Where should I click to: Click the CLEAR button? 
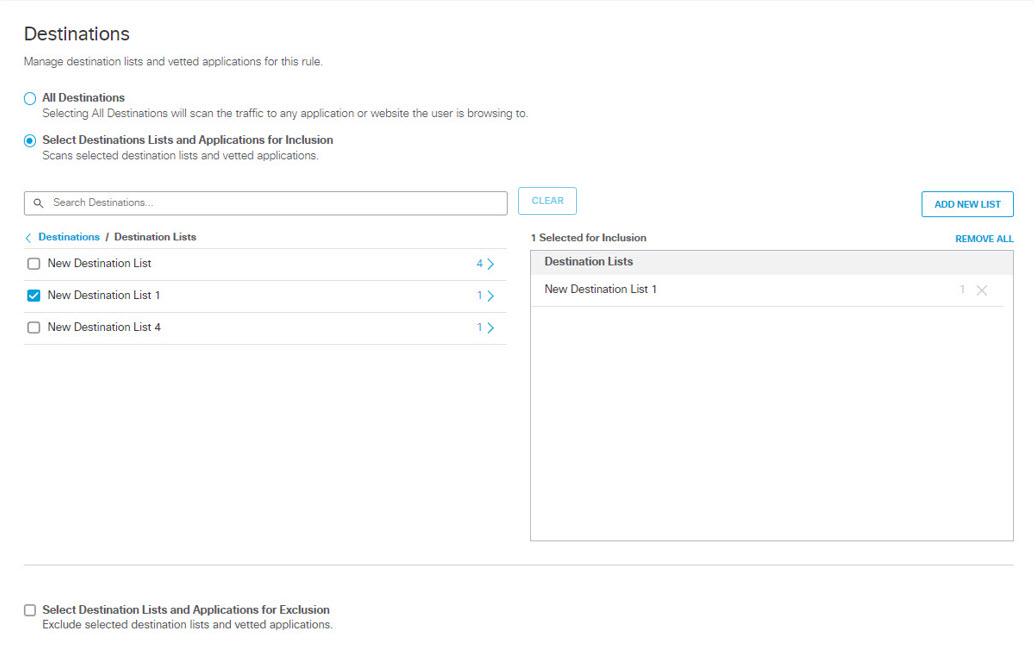pyautogui.click(x=547, y=201)
